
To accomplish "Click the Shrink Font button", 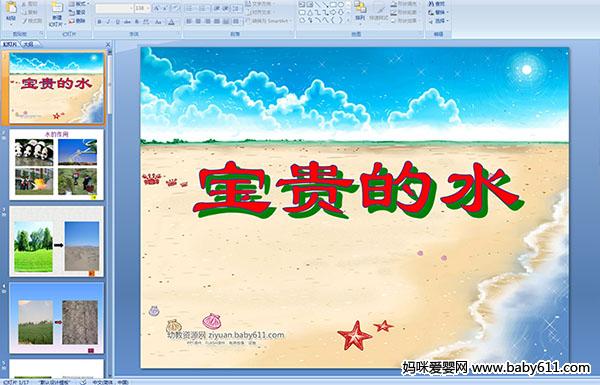I will coord(166,8).
